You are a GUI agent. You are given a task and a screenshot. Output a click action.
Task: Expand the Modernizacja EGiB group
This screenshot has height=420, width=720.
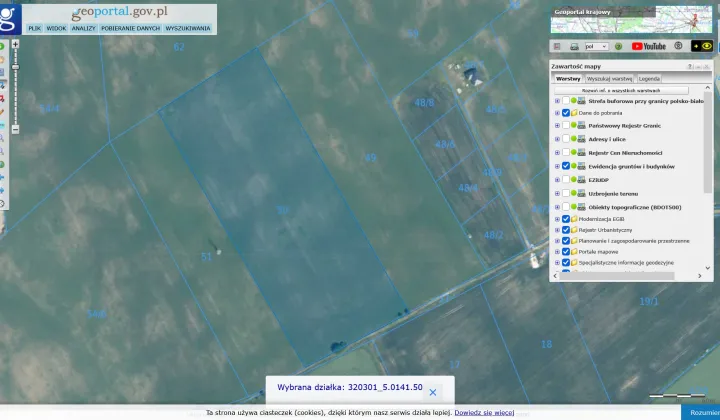pyautogui.click(x=557, y=219)
